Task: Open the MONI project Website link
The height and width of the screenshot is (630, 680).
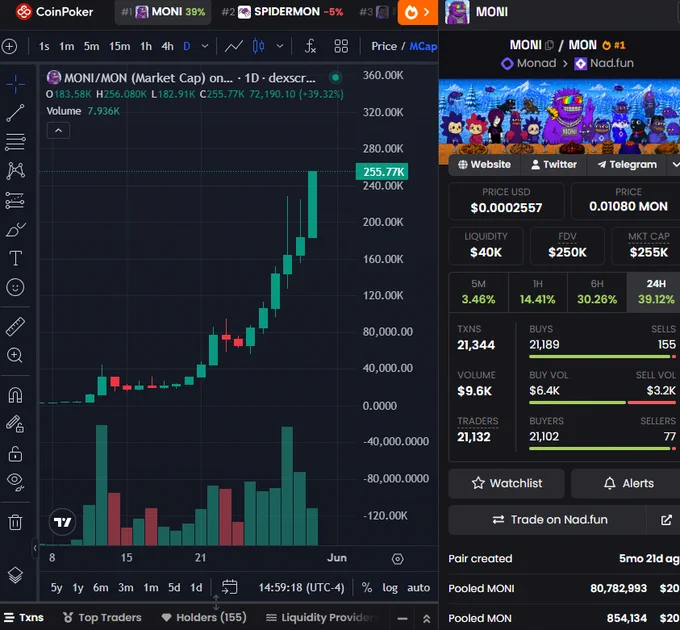Action: [484, 165]
